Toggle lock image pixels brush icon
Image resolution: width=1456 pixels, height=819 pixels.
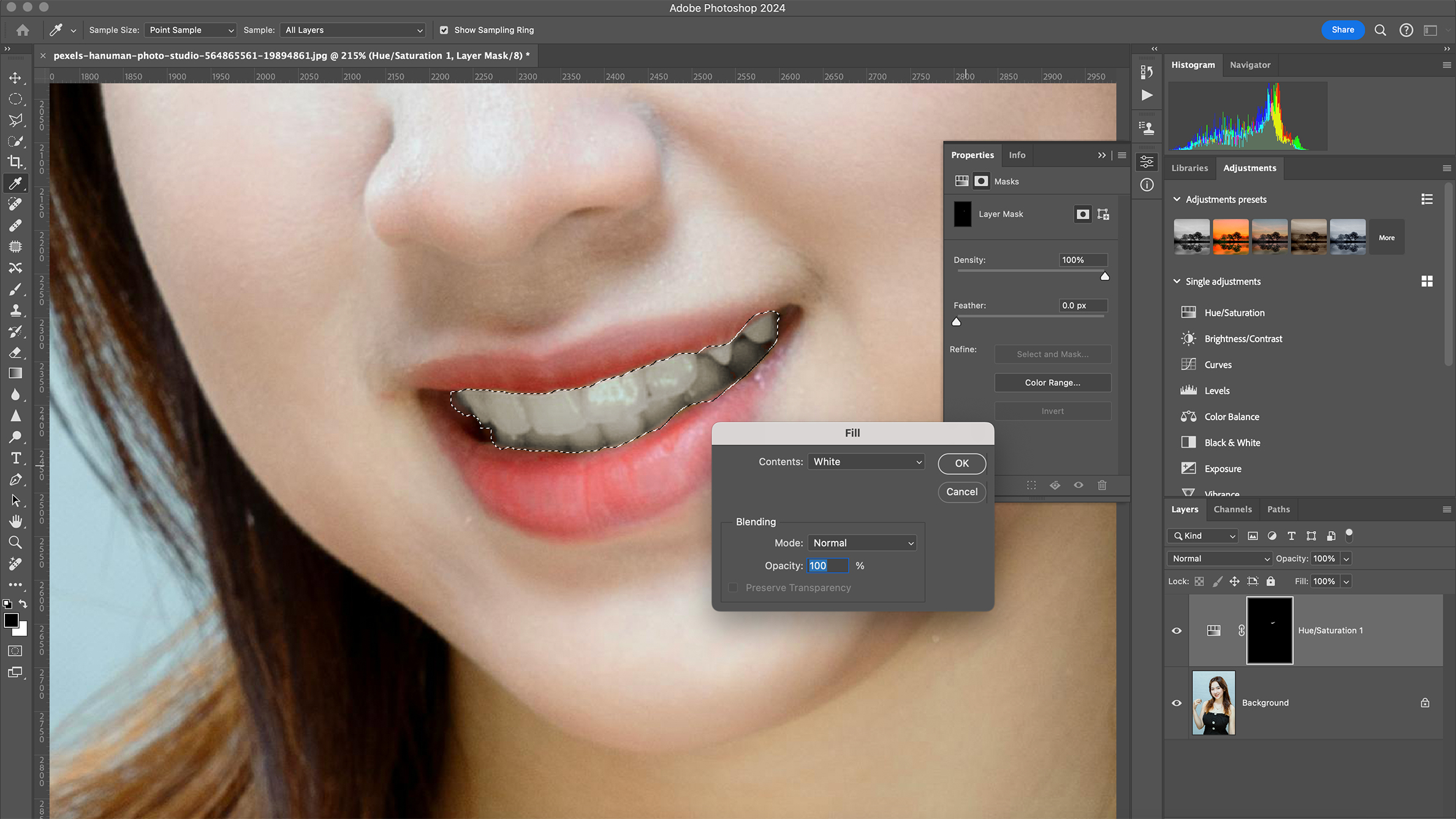(1218, 581)
